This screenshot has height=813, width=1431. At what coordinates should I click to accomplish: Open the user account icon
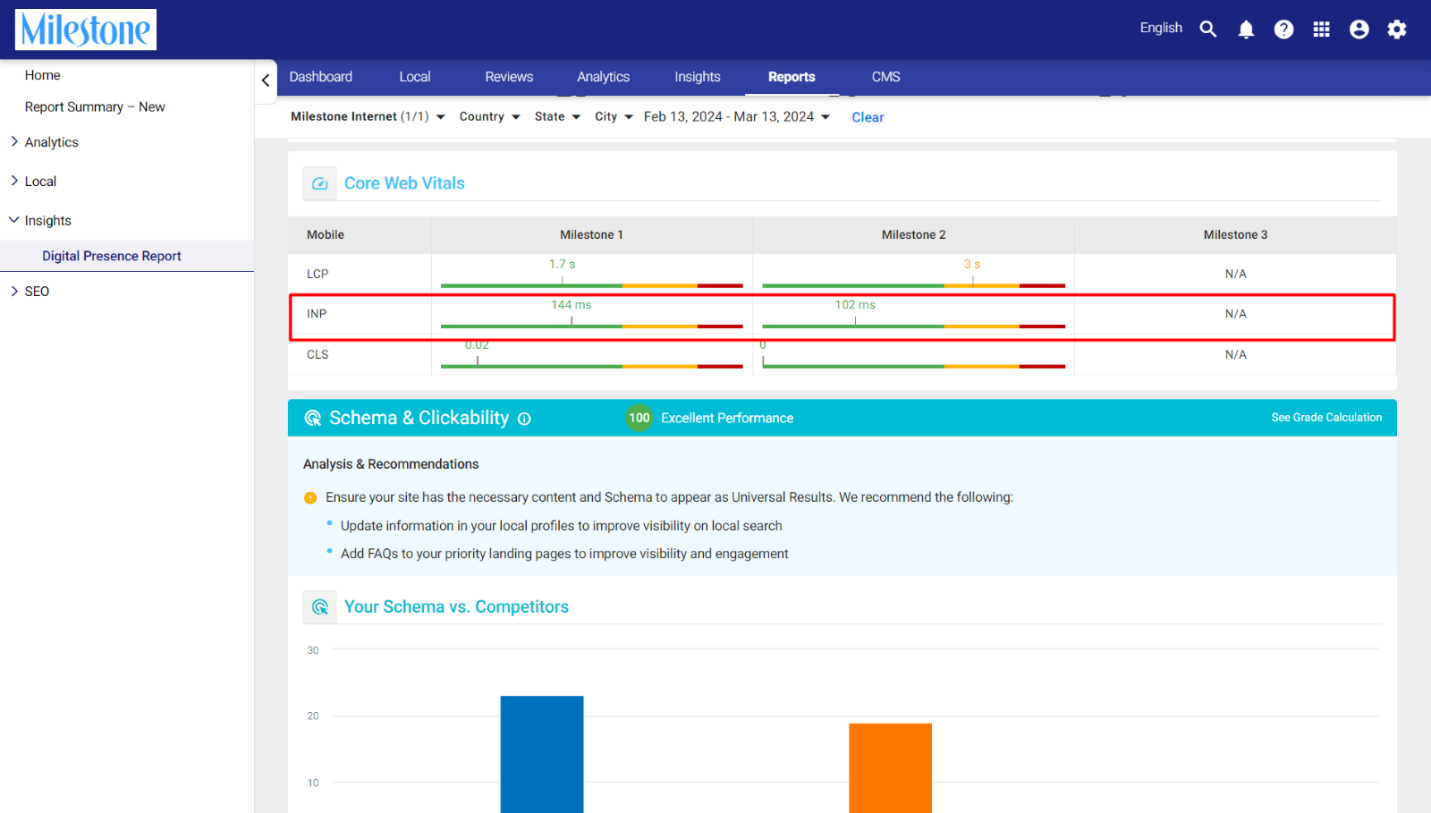point(1359,30)
